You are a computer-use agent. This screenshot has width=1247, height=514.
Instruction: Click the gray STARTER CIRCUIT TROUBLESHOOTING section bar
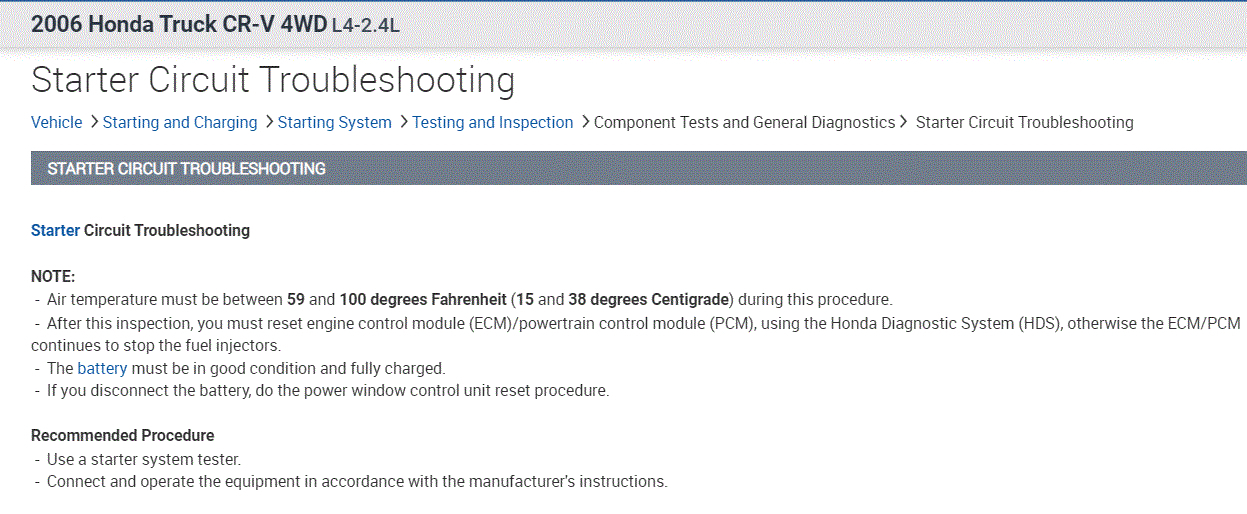[638, 168]
